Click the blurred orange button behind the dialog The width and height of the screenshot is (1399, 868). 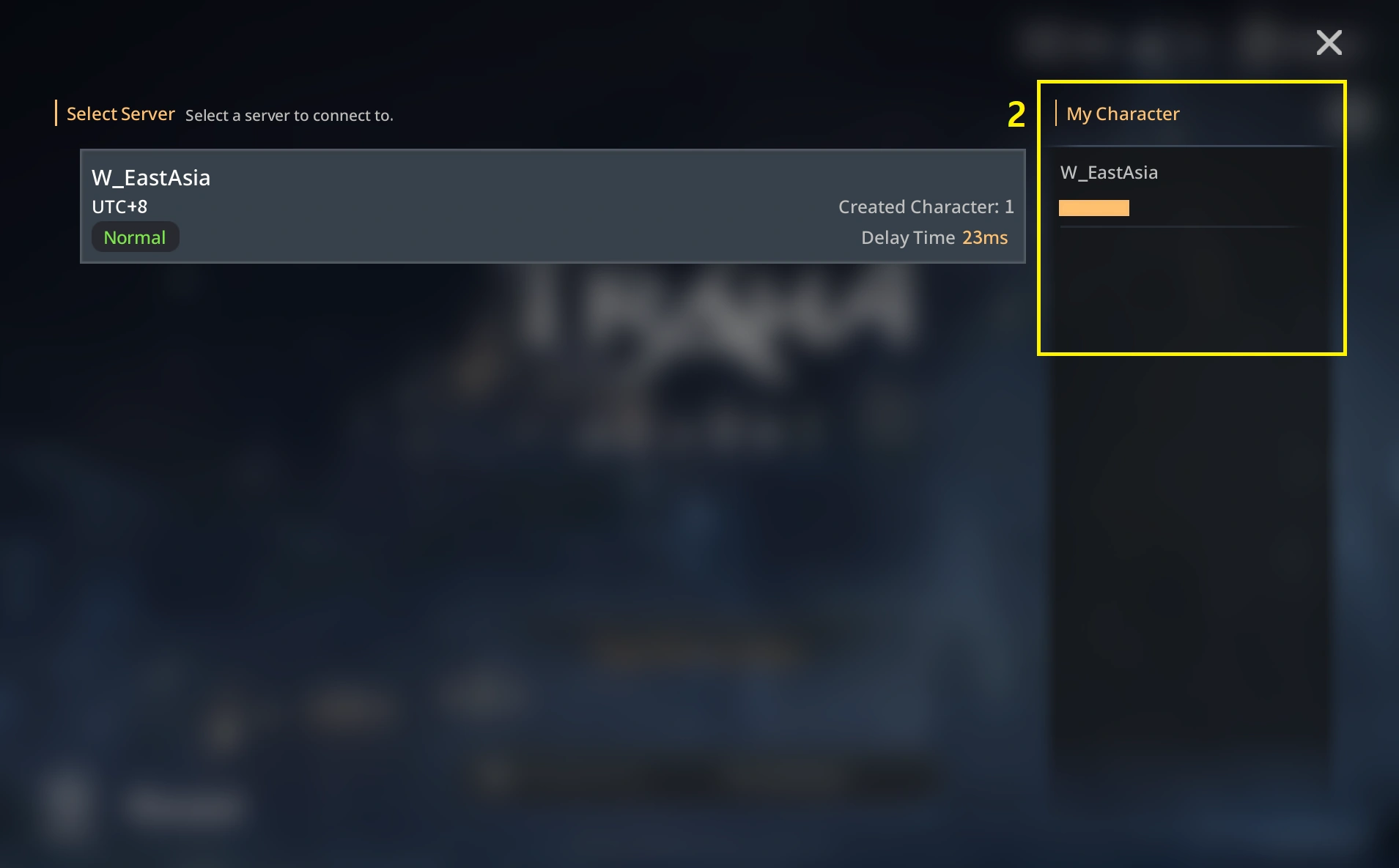pos(700,651)
